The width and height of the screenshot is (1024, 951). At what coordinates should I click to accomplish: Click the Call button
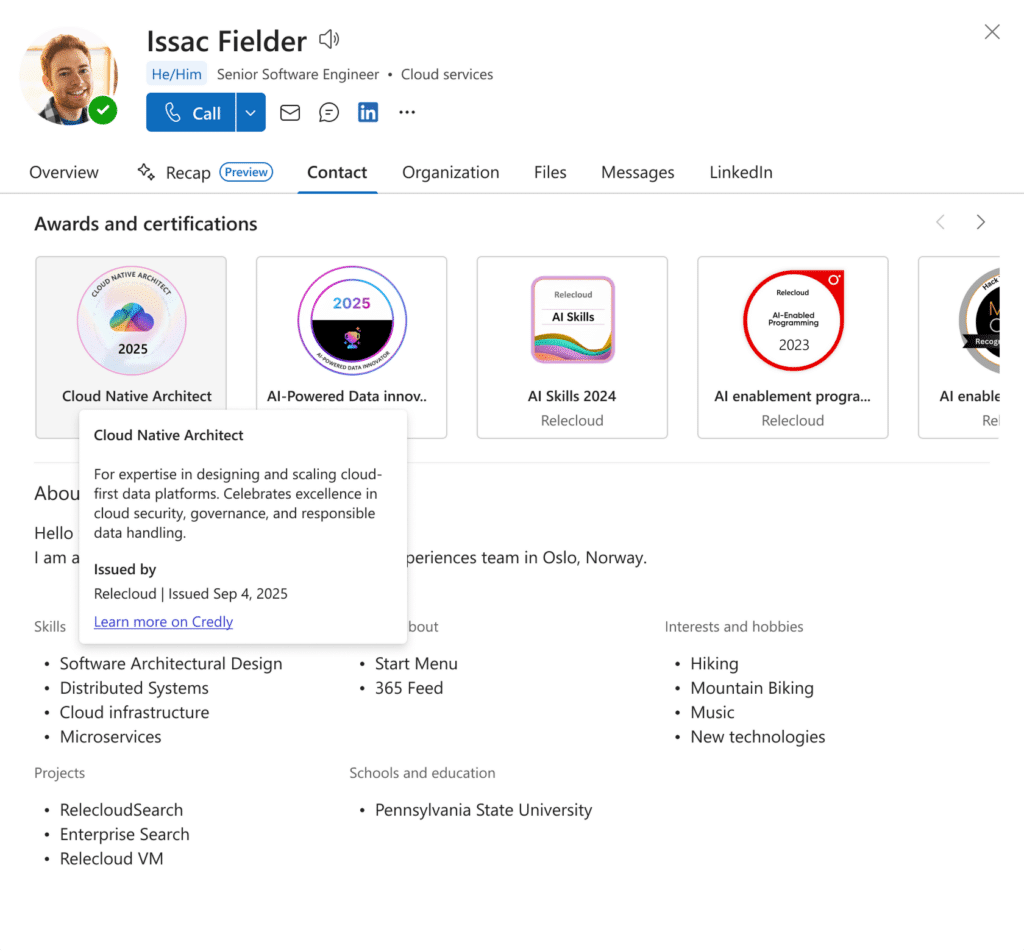pos(190,112)
